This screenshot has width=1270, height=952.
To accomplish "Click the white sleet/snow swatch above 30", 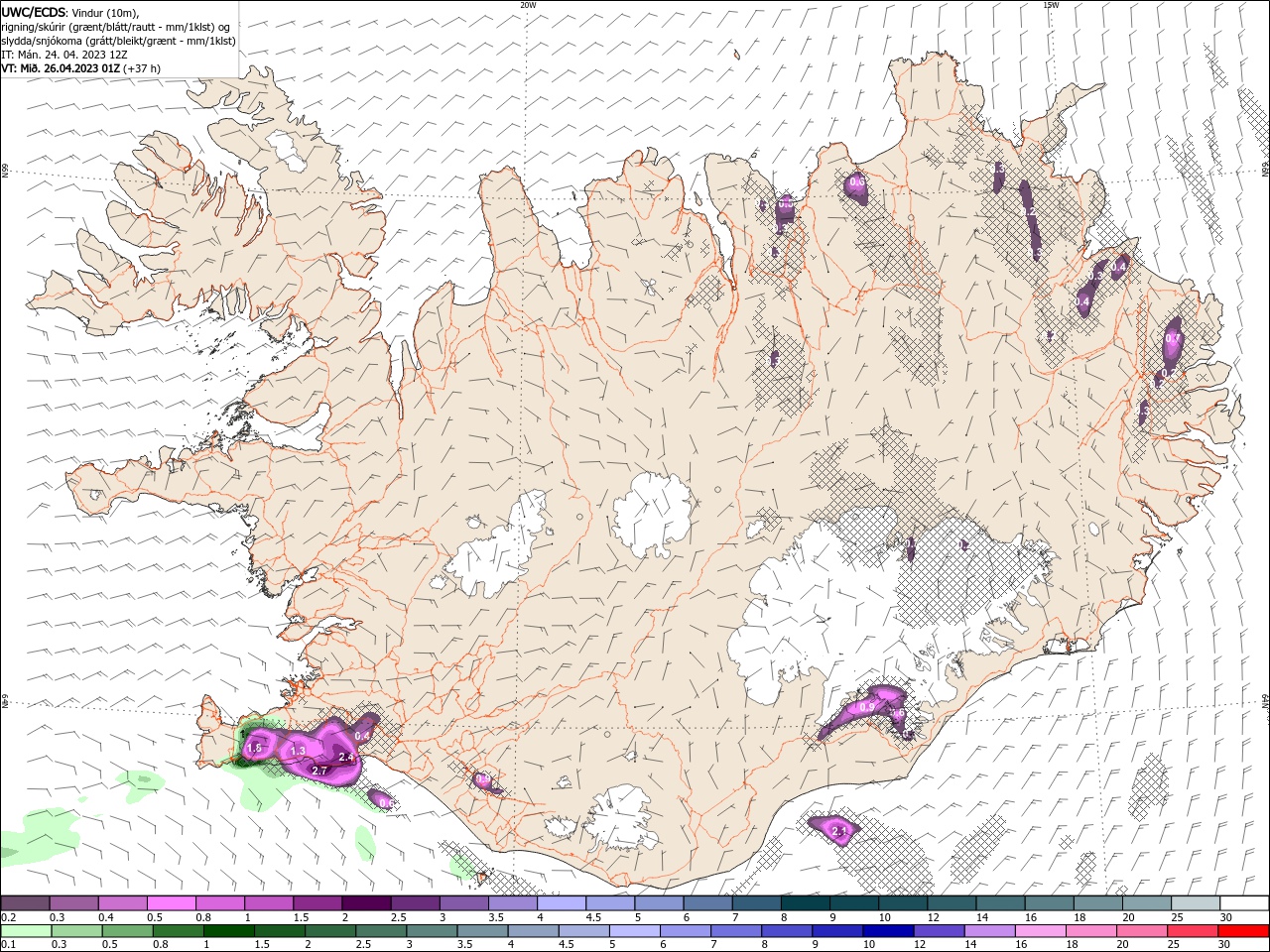I will (1244, 903).
